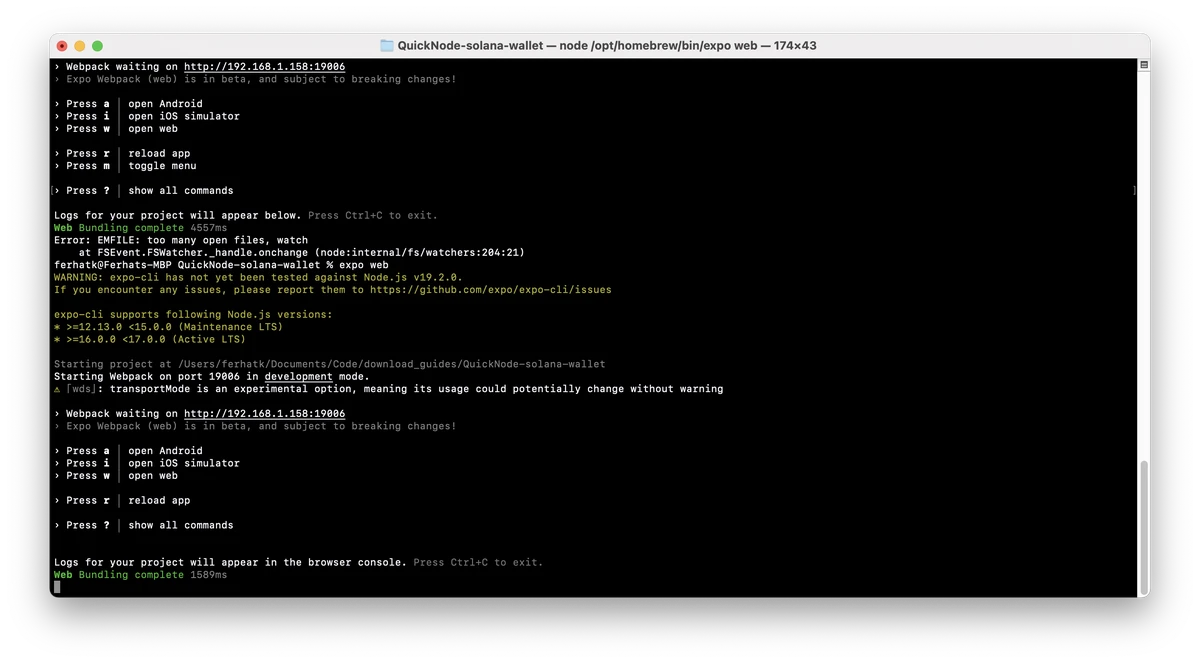This screenshot has width=1200, height=663.
Task: Open the Webpack URL below transportMode warning
Action: [264, 414]
